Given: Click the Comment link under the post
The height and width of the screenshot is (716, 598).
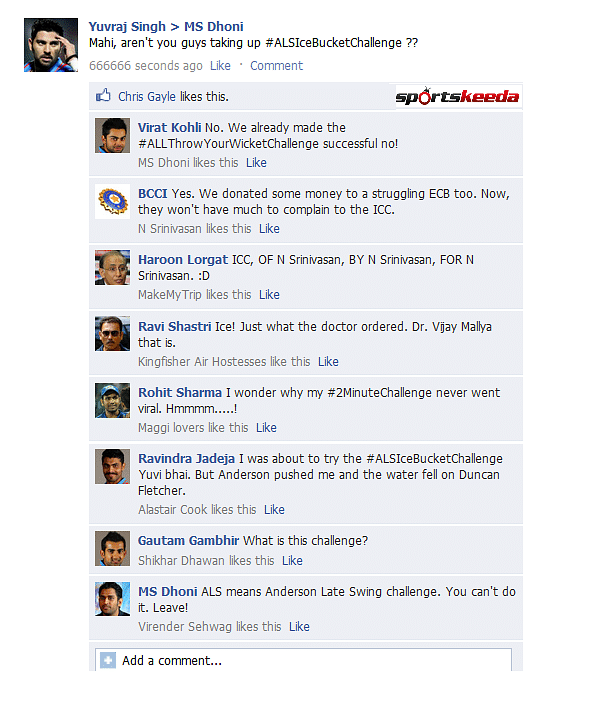Looking at the screenshot, I should tap(276, 66).
